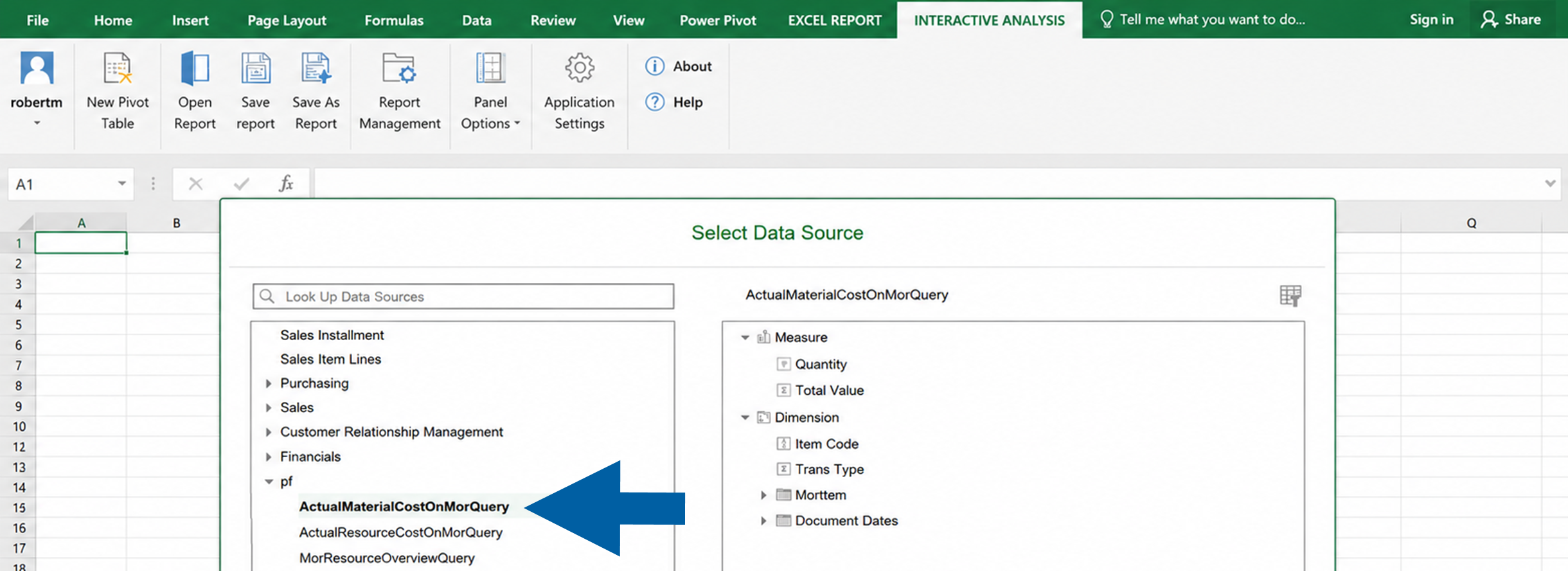
Task: Click the About info icon
Action: pos(654,66)
